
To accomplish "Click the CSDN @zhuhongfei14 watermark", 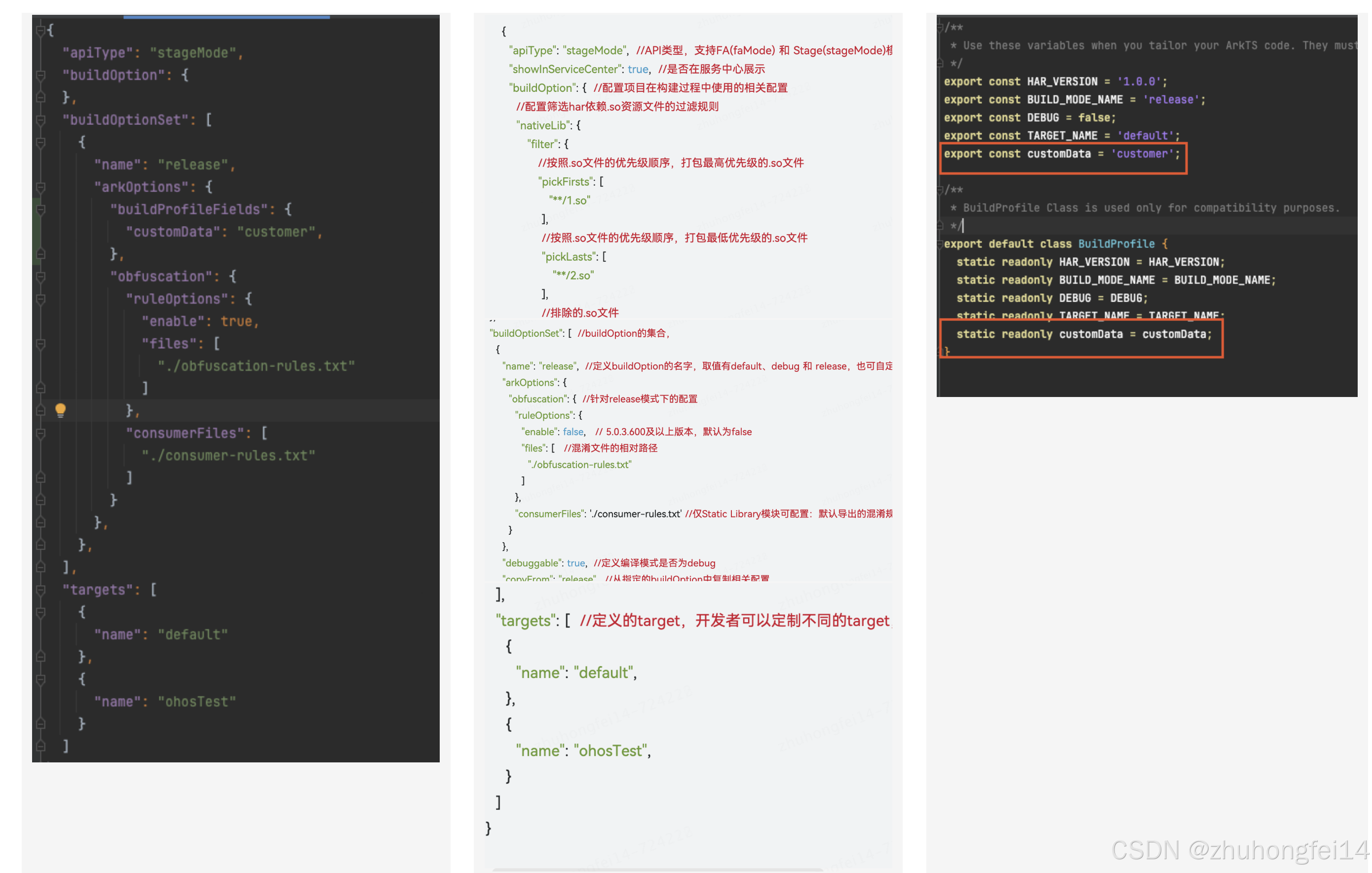I will click(1239, 850).
